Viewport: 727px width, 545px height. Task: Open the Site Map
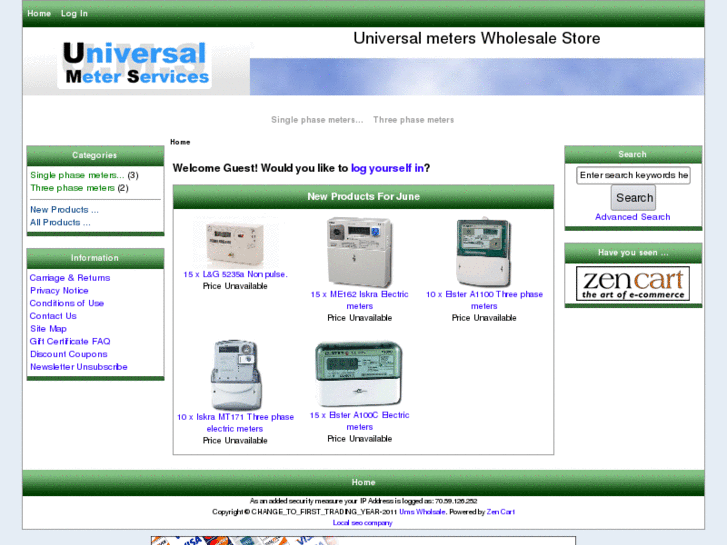coord(48,328)
